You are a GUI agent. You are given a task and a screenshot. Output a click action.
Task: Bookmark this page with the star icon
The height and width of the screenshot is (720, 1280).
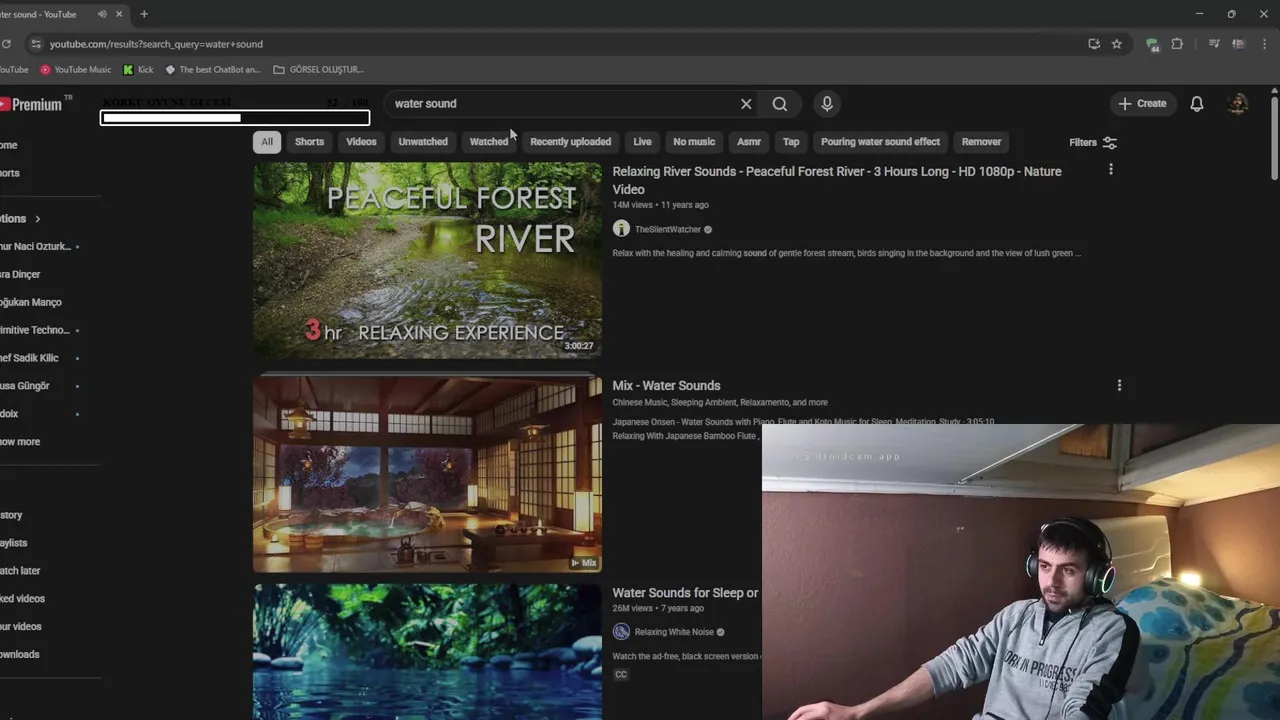click(1117, 44)
